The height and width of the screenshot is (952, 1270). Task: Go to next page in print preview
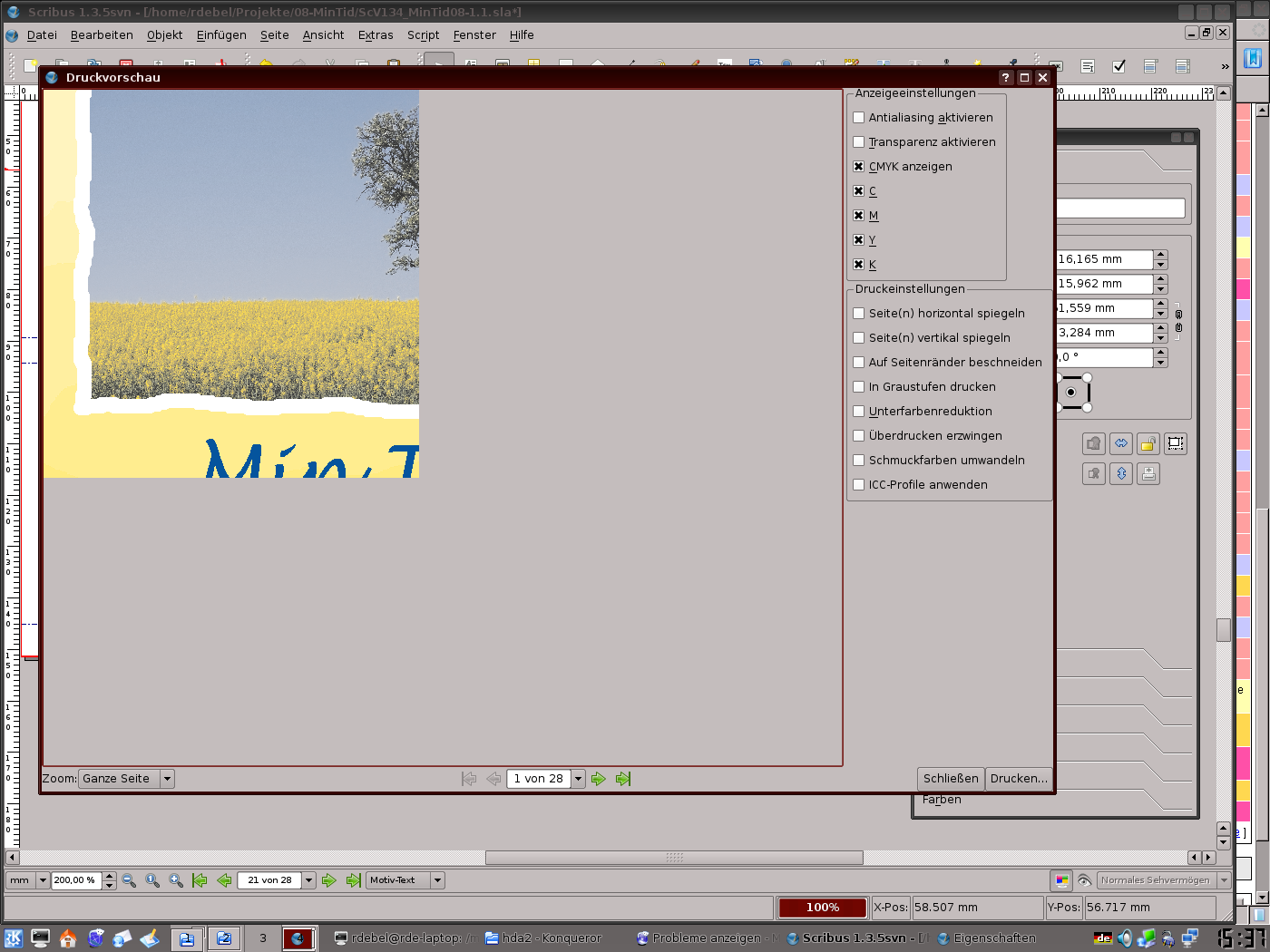click(599, 779)
